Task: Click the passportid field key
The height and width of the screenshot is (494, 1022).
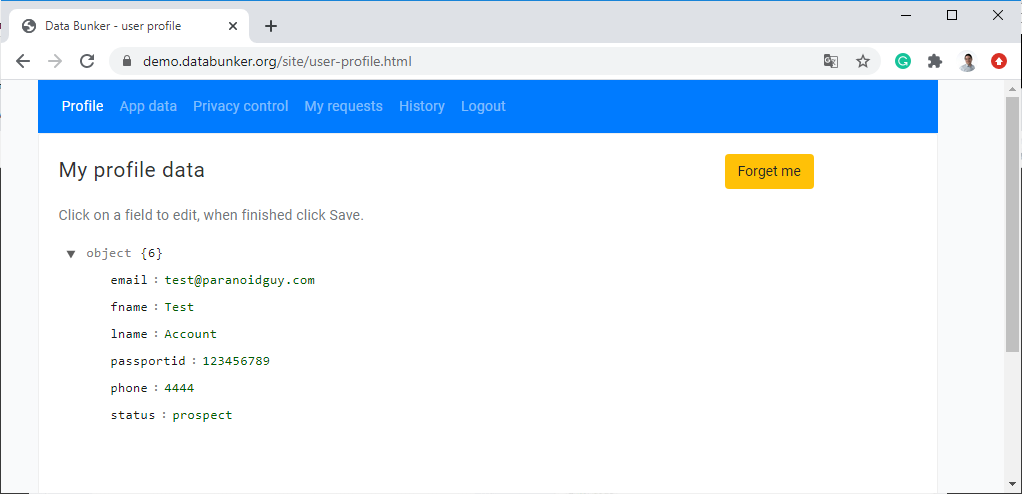Action: point(148,361)
